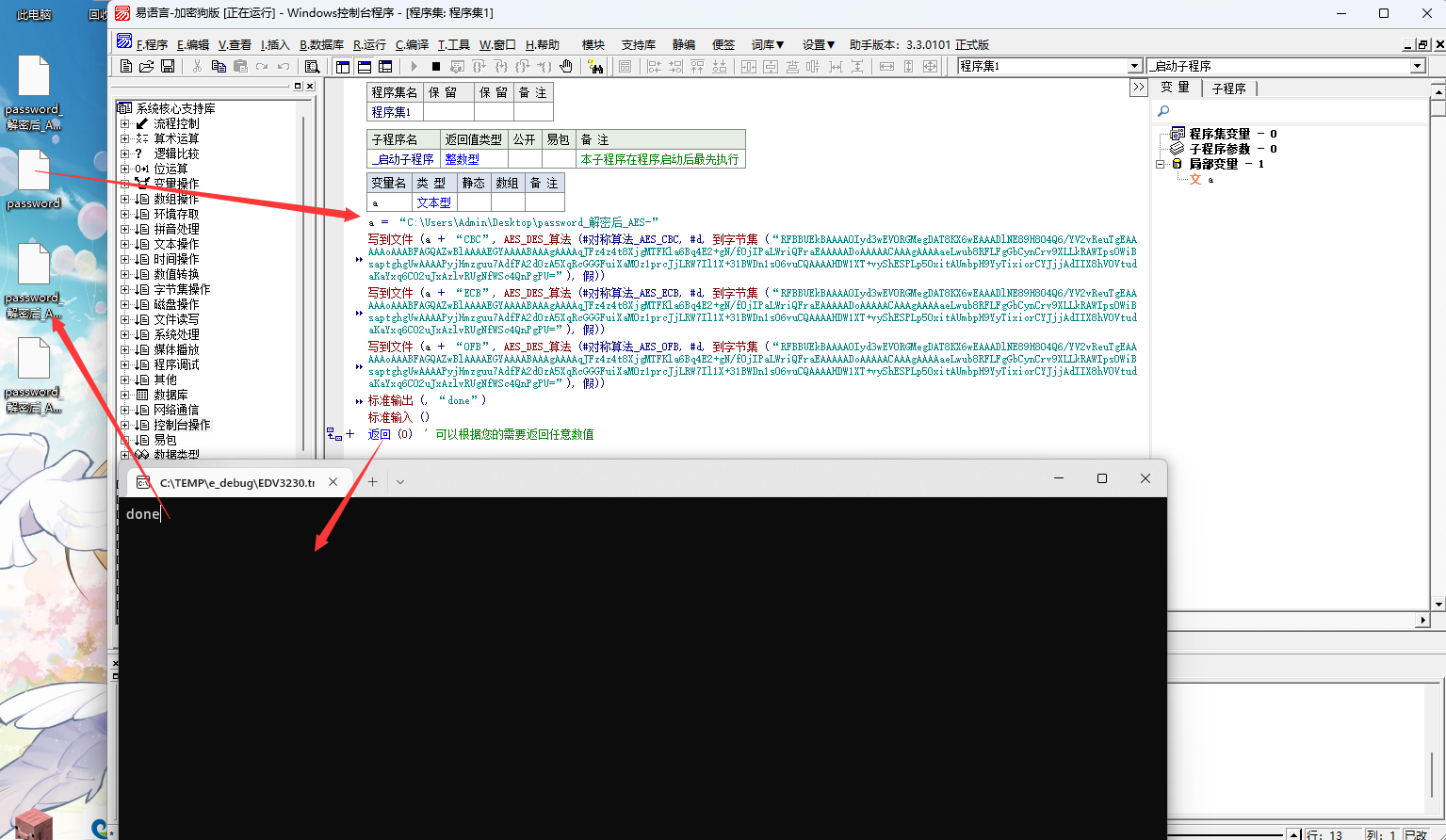Close the EDV3230 console tab

click(333, 482)
